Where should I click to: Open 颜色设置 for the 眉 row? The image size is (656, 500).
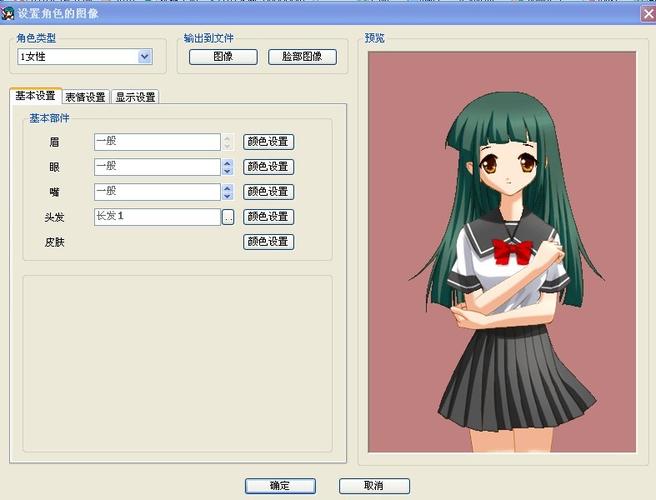[x=269, y=142]
